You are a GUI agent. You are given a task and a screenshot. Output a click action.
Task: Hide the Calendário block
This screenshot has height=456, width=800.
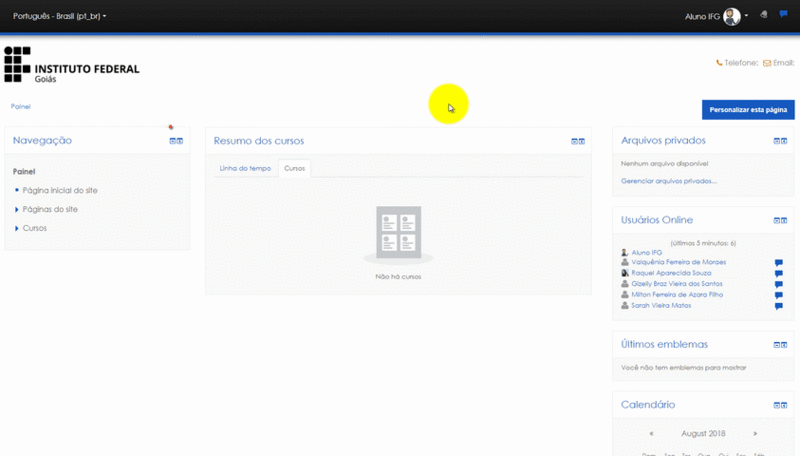coord(777,405)
